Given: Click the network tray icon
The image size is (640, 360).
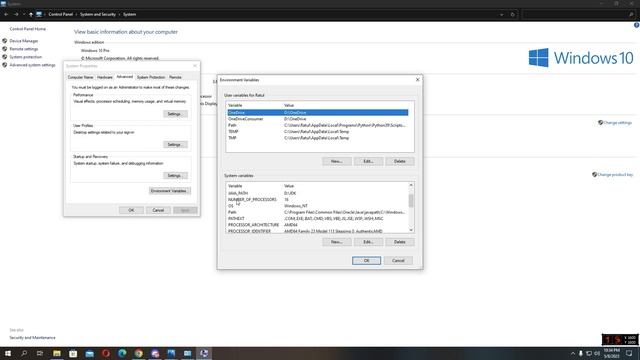Looking at the screenshot, I should click(589, 353).
